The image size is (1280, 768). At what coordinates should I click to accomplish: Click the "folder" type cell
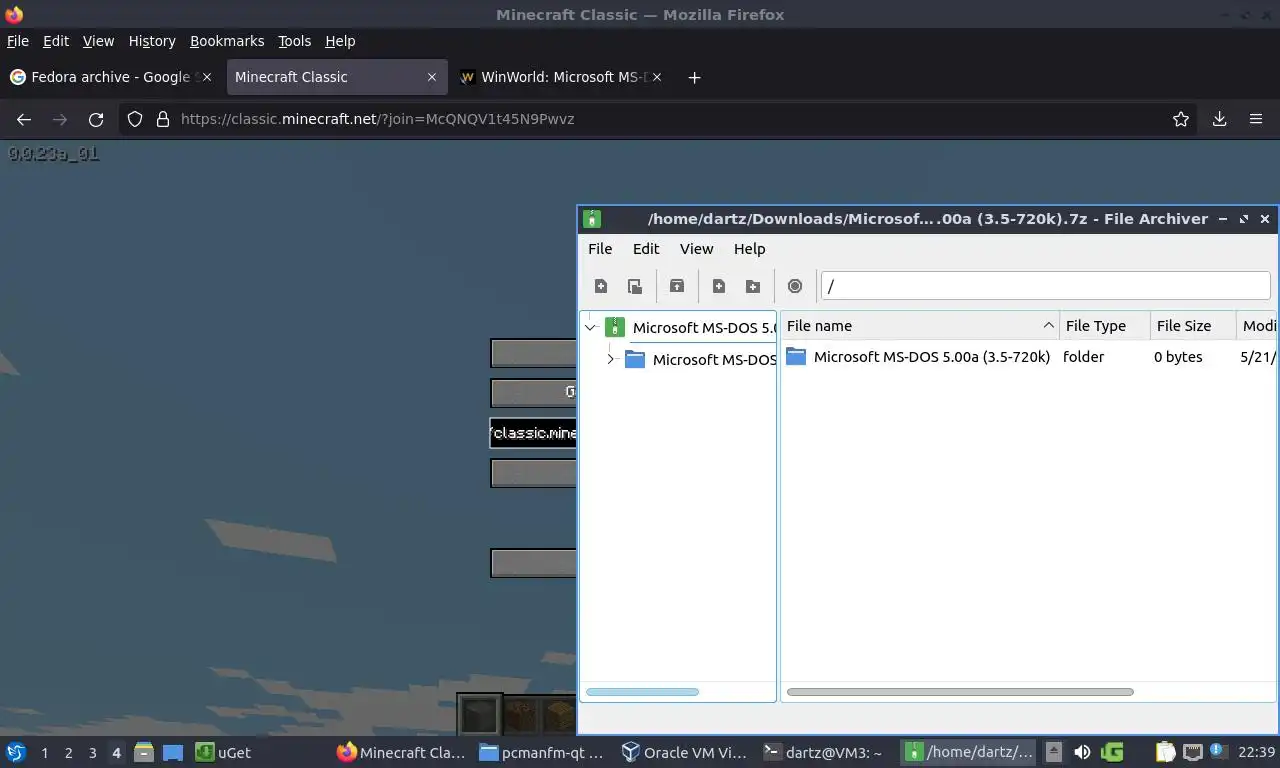point(1084,357)
